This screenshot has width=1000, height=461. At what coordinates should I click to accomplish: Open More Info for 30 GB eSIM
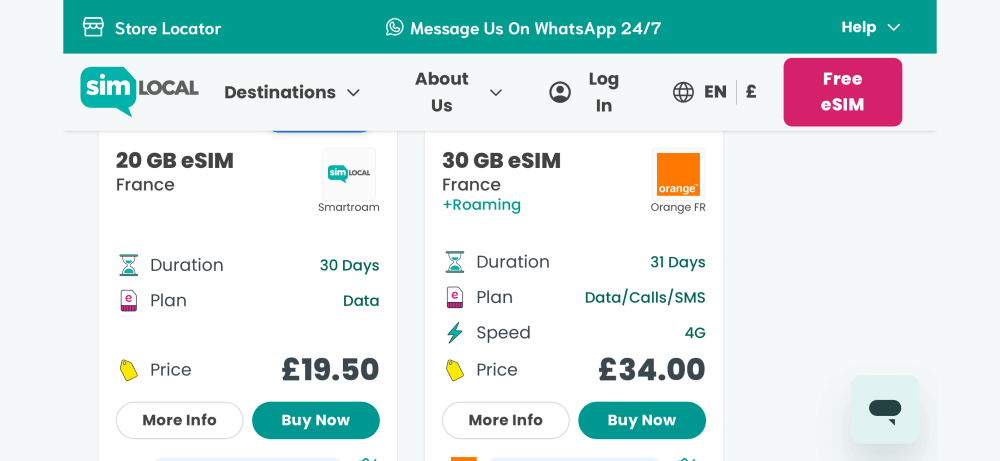505,420
